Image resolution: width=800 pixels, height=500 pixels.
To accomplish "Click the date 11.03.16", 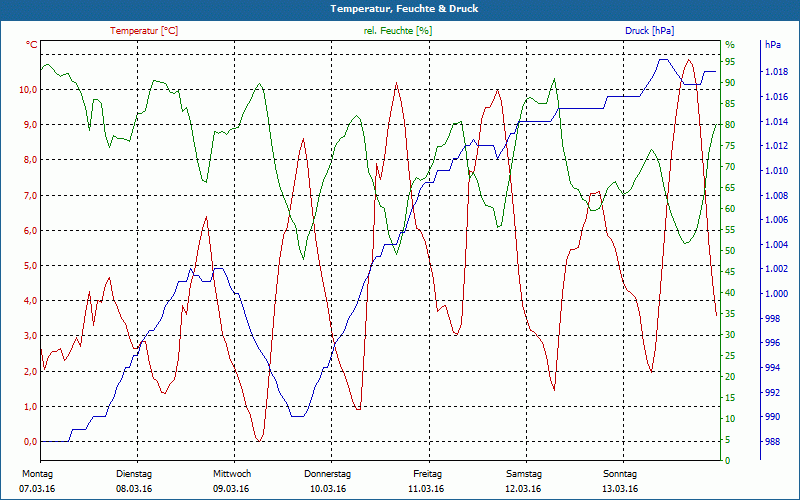I will pos(426,489).
